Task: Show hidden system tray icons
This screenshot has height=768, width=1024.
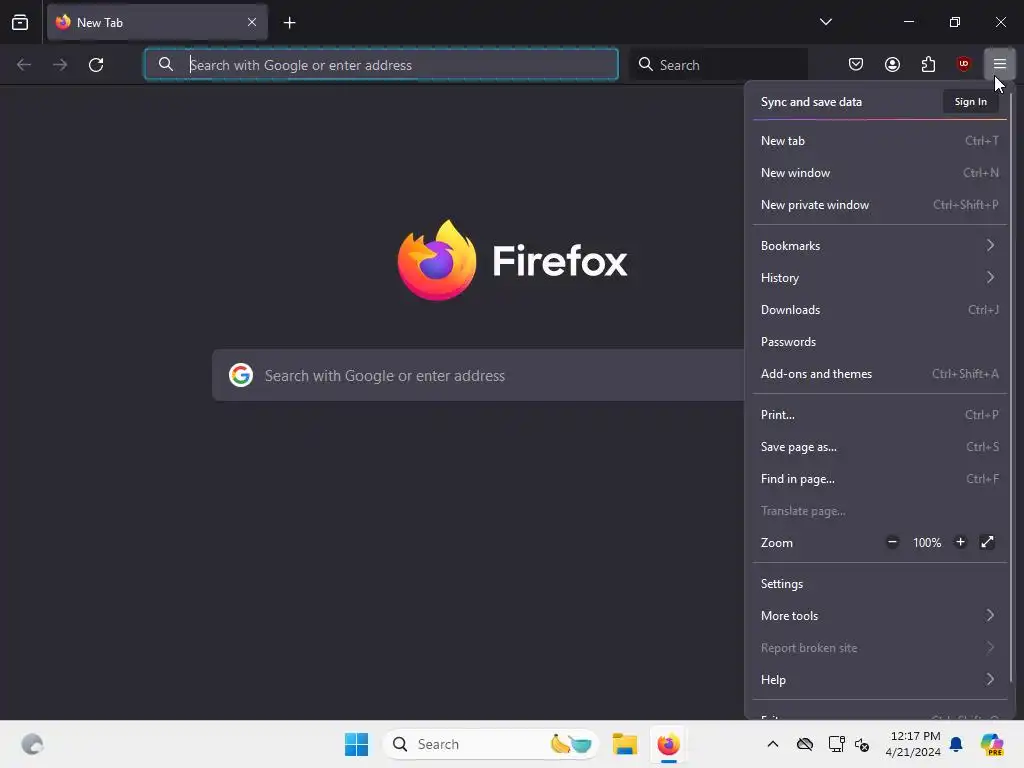Action: [773, 744]
